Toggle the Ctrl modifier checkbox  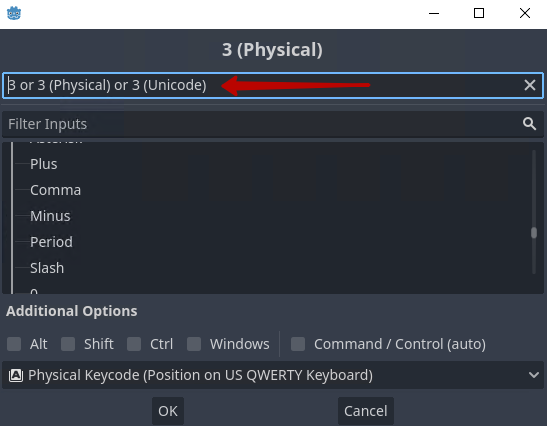coord(134,344)
